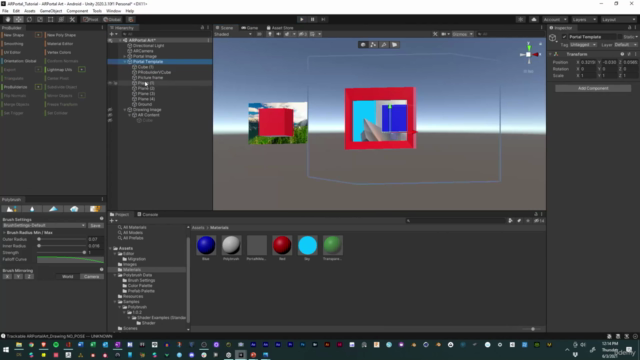Open scene camera settings icon

pos(445,34)
